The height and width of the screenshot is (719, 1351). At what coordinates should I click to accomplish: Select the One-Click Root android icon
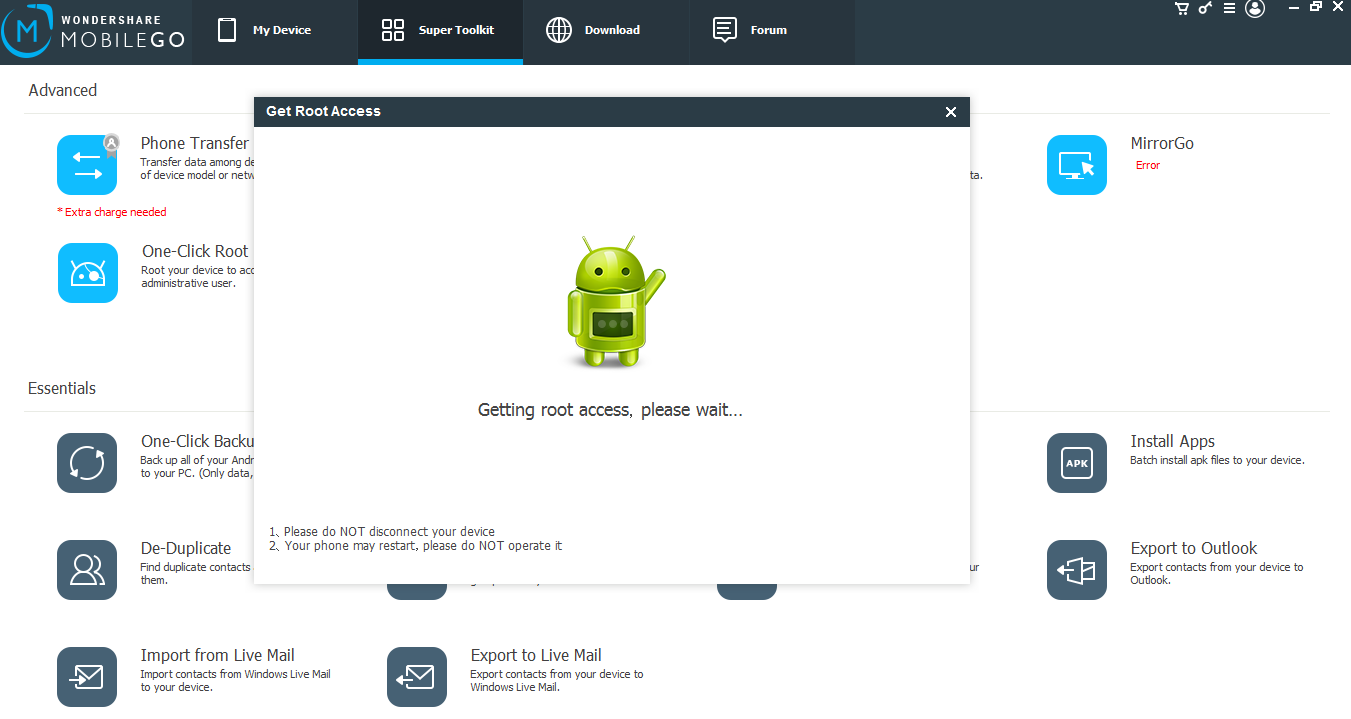pyautogui.click(x=88, y=272)
